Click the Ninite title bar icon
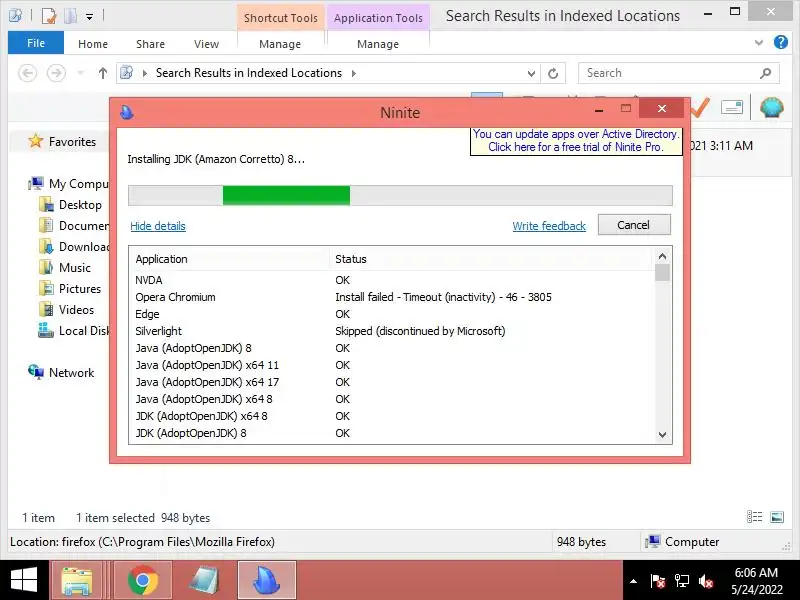Viewport: 800px width, 600px height. pos(127,112)
